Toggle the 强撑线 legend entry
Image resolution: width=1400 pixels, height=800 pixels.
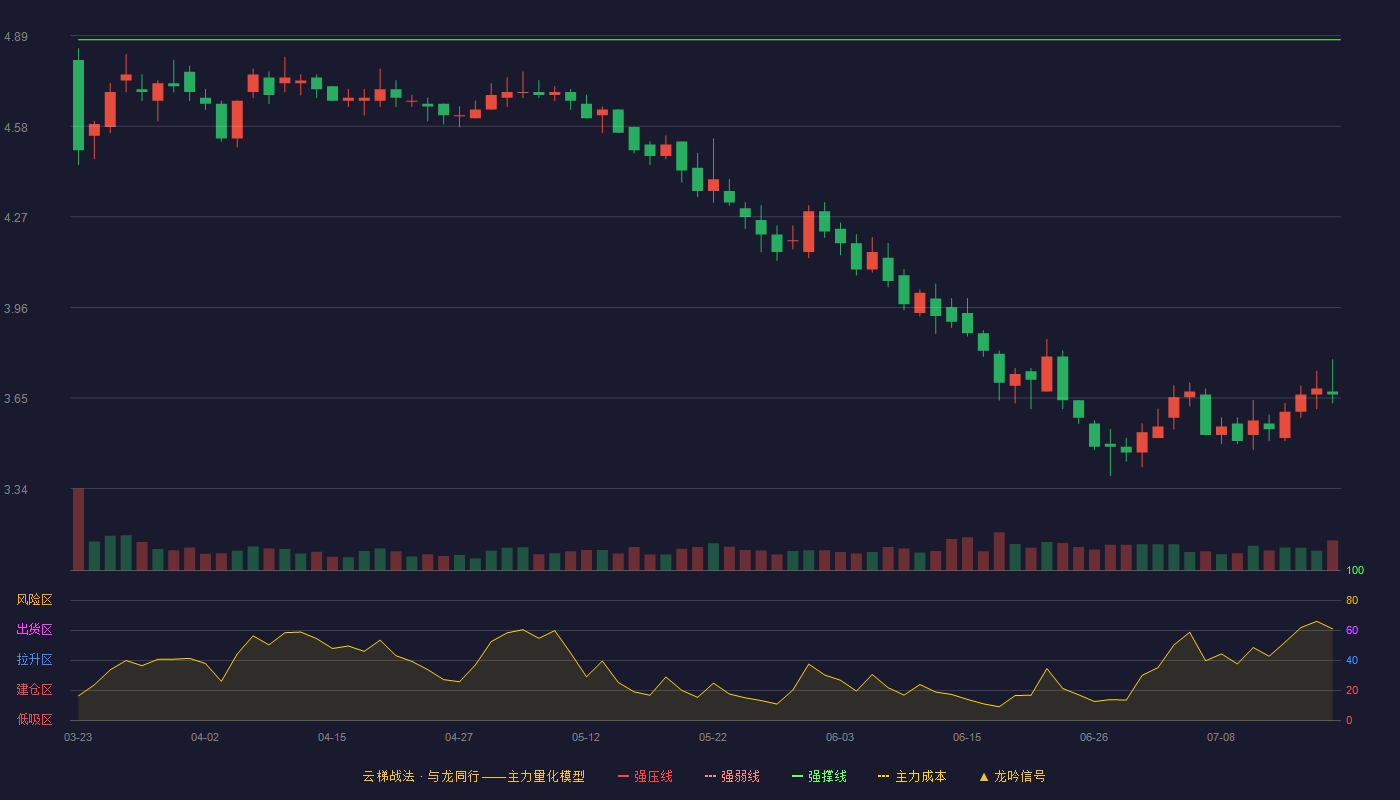(x=819, y=776)
